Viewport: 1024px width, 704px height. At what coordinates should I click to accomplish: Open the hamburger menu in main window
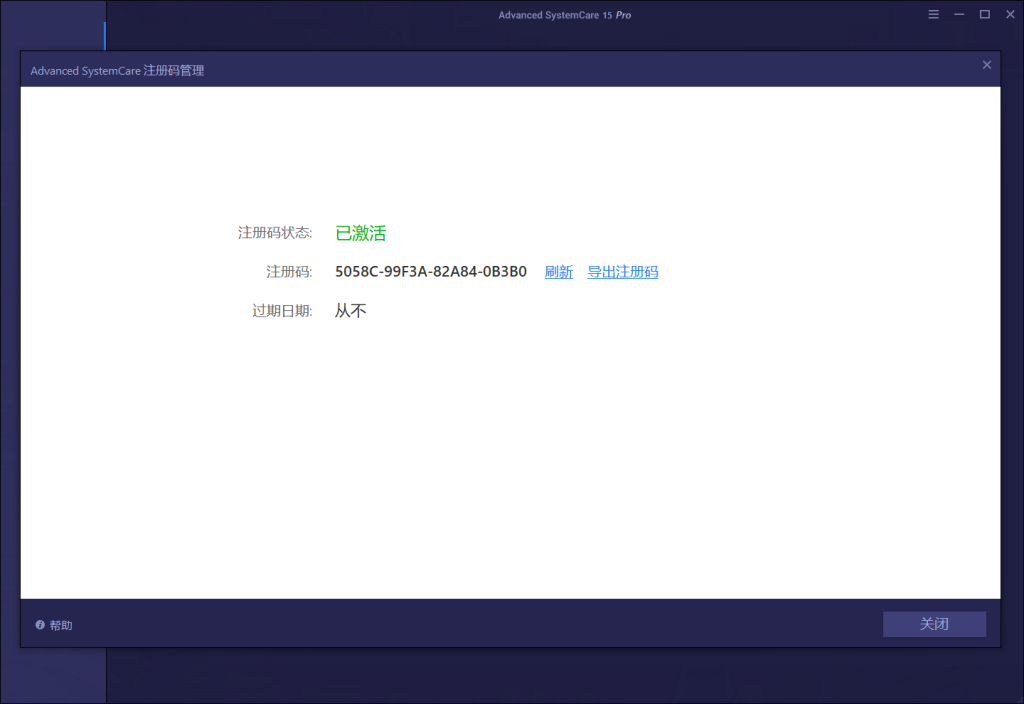(933, 14)
